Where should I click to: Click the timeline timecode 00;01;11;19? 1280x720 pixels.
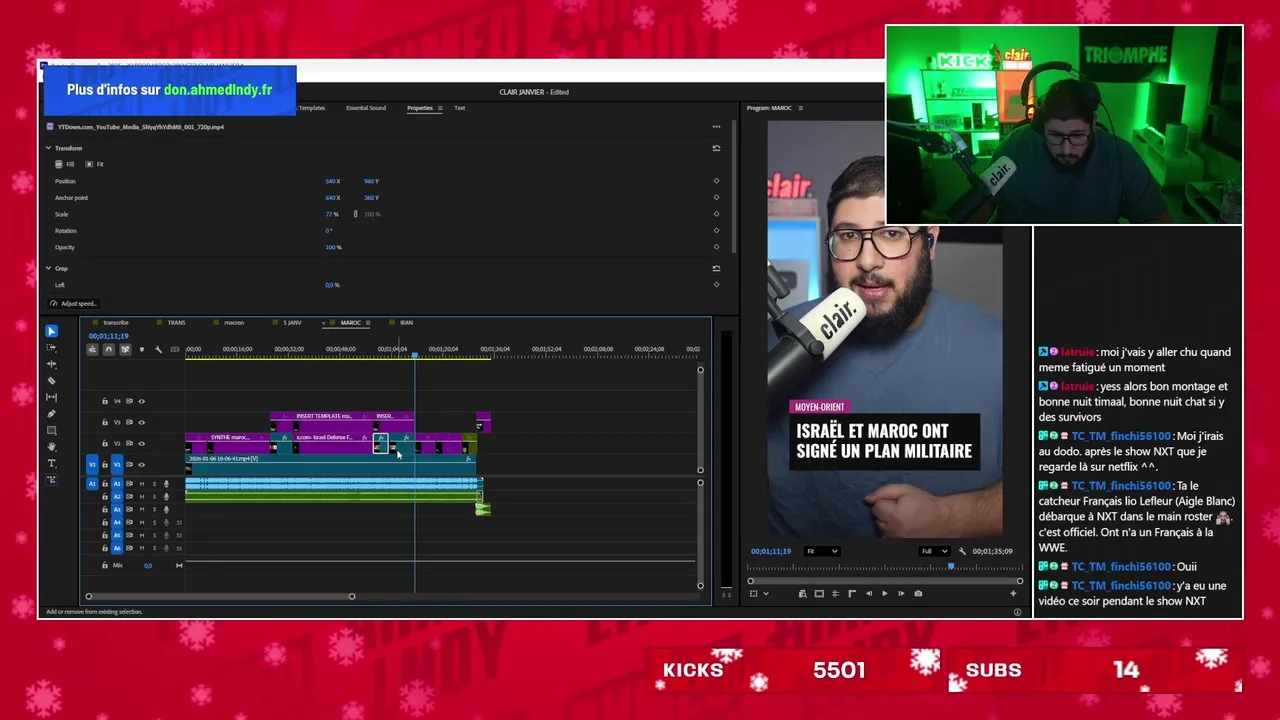click(x=108, y=336)
